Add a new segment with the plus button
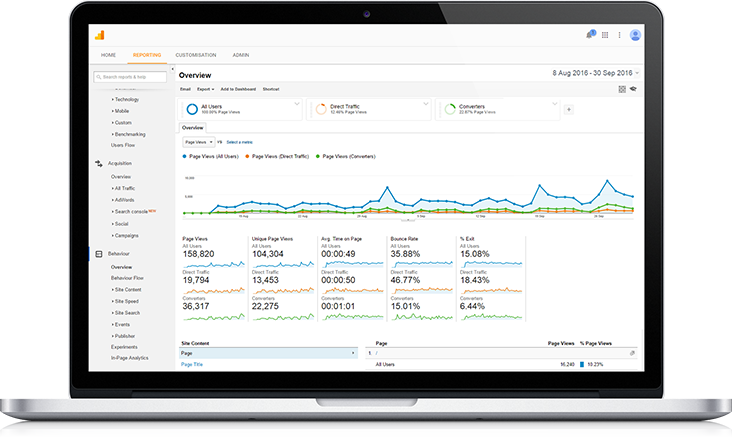 [569, 110]
